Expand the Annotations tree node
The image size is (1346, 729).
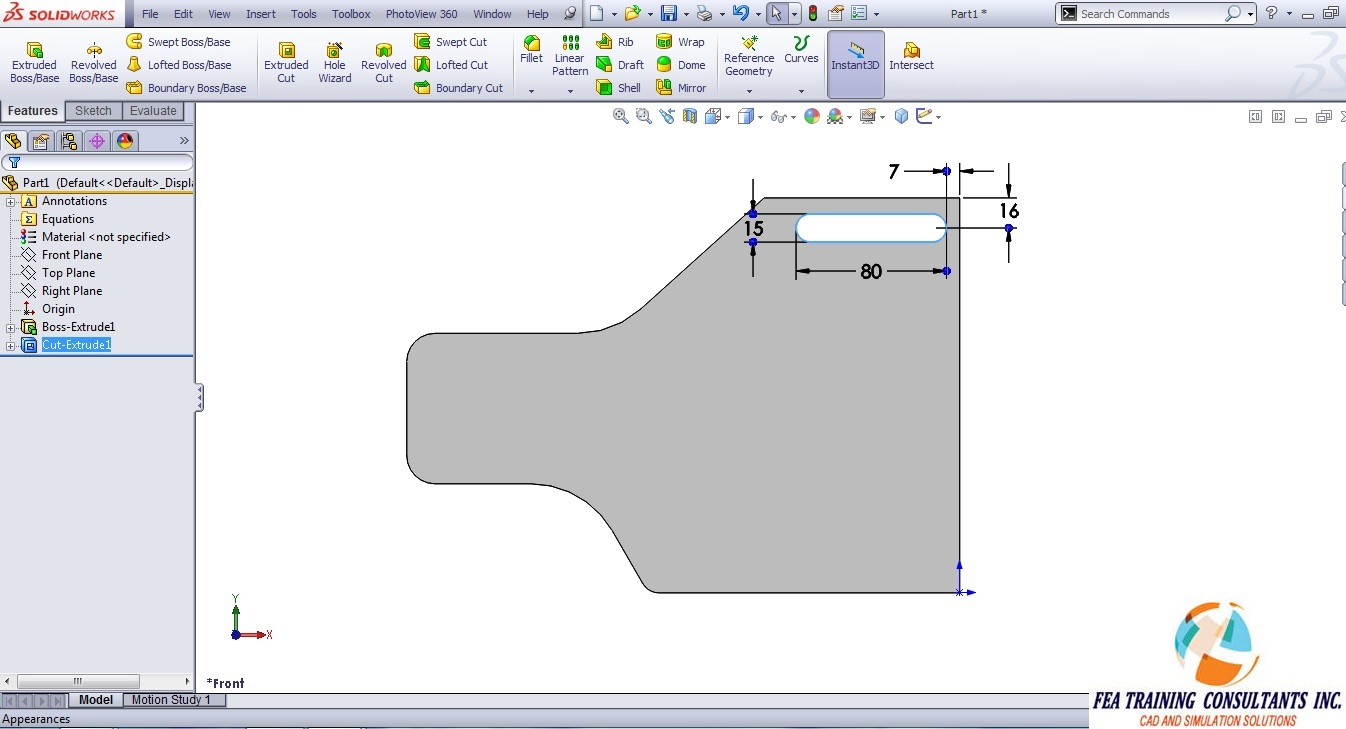coord(11,202)
